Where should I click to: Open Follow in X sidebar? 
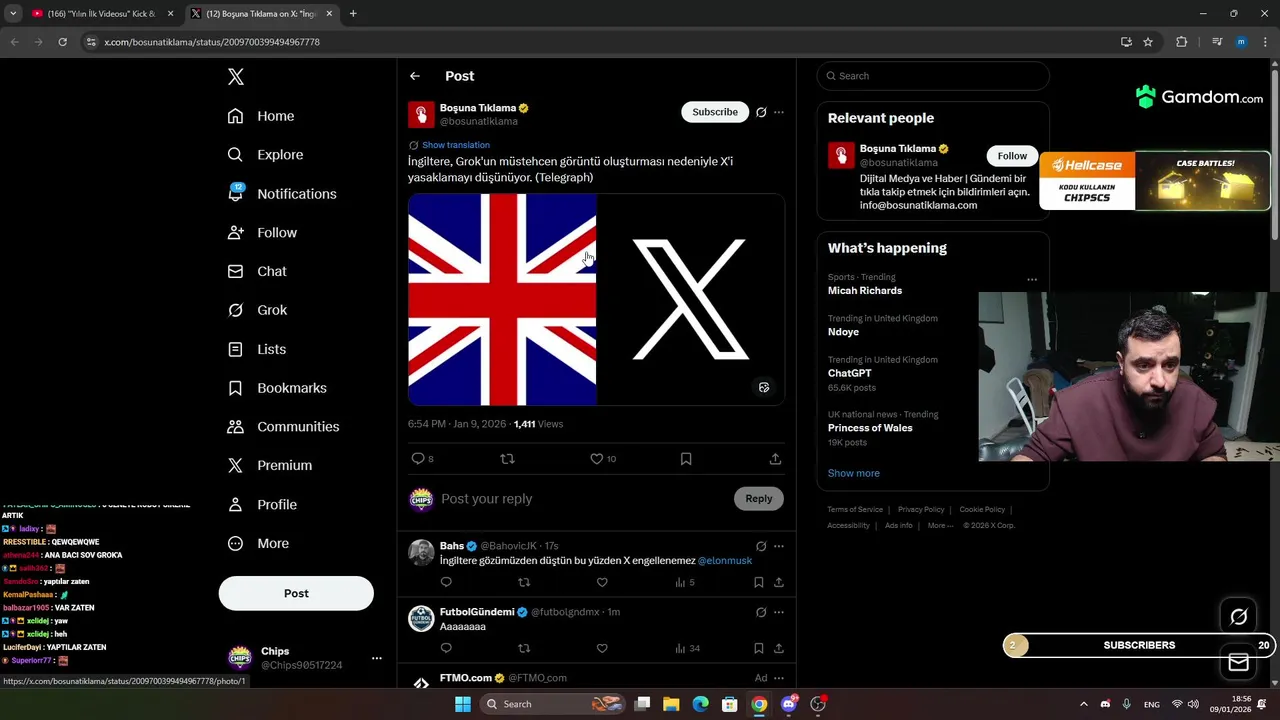262,232
